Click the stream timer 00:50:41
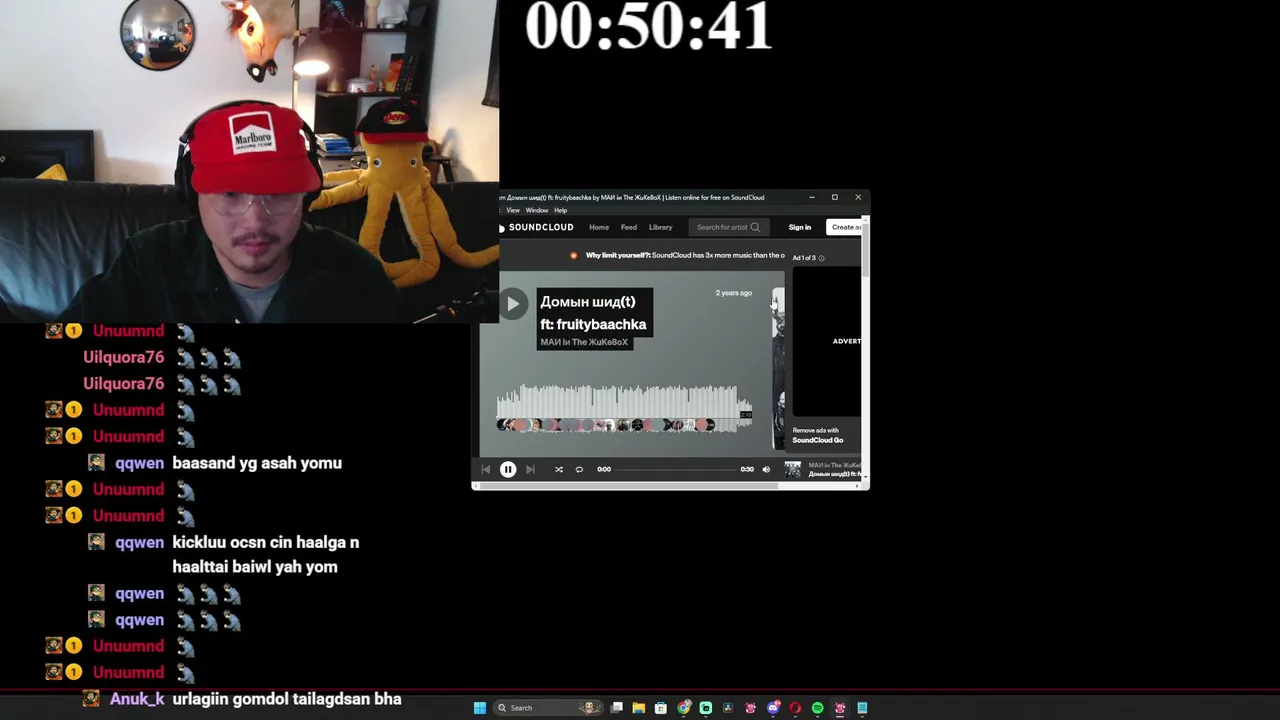Image resolution: width=1280 pixels, height=720 pixels. click(x=649, y=25)
